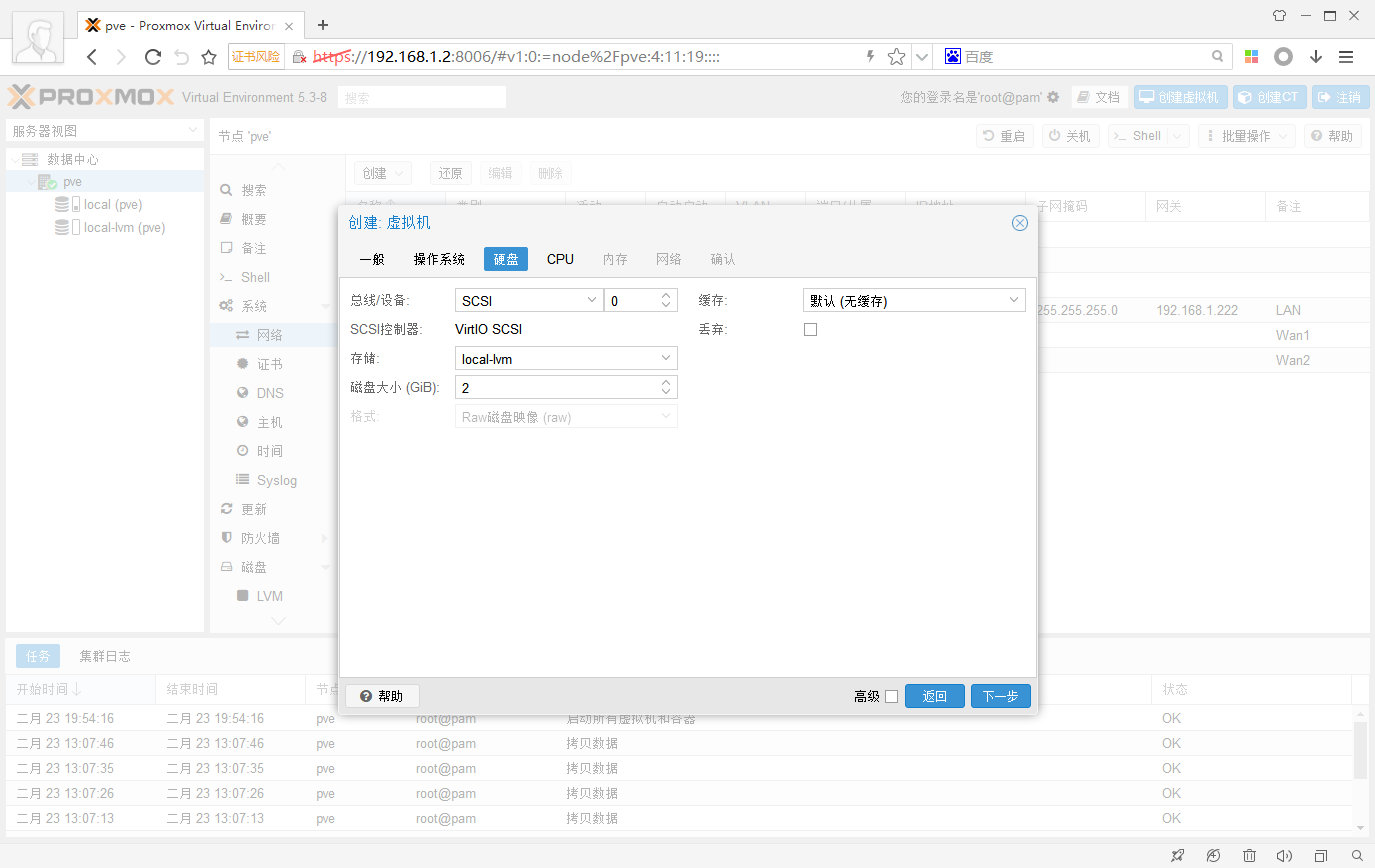1375x868 pixels.
Task: Expand the address bar history dropdown
Action: tap(921, 57)
